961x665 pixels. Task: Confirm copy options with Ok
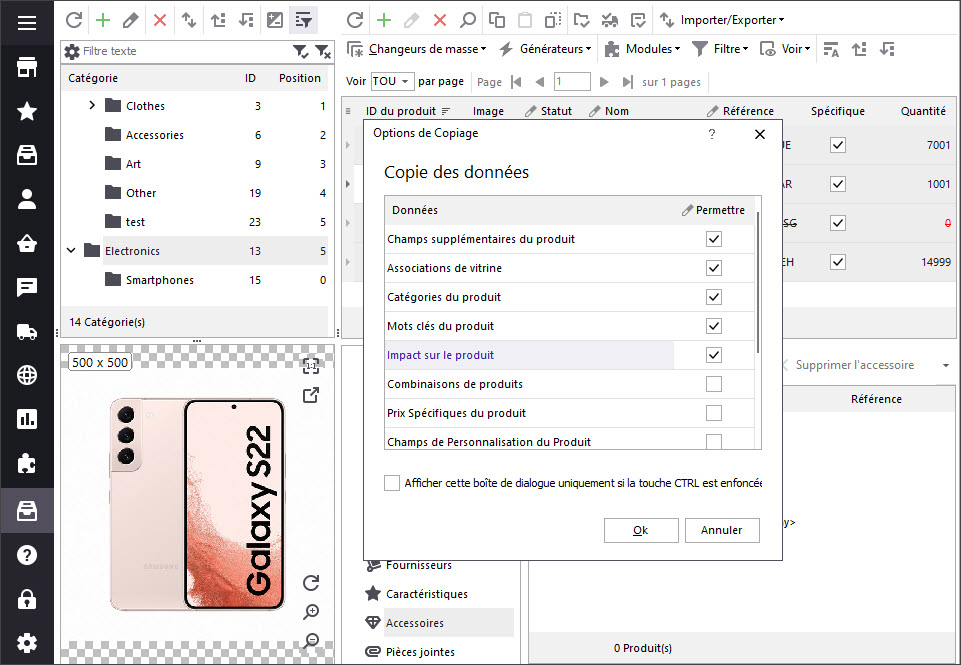coord(641,530)
